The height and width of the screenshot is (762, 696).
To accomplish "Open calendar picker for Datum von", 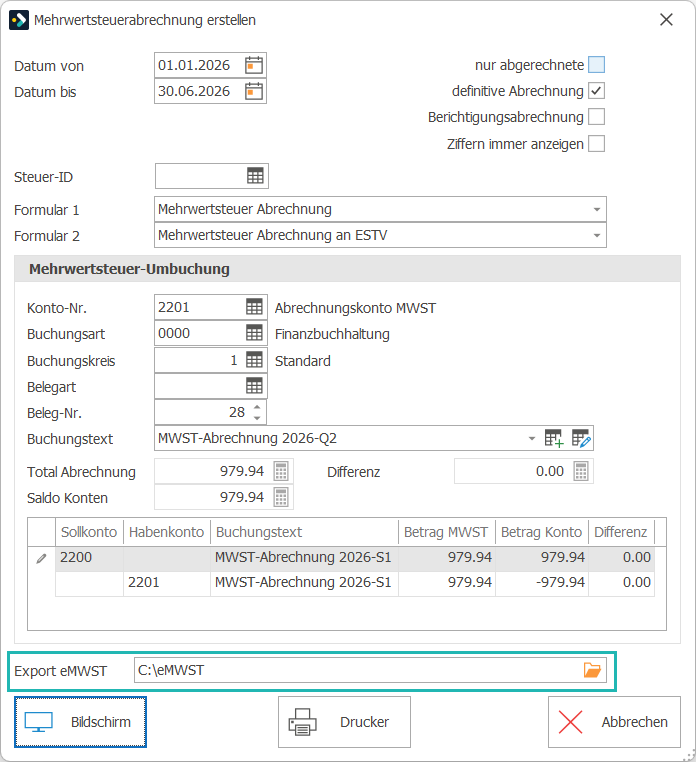I will click(x=254, y=65).
